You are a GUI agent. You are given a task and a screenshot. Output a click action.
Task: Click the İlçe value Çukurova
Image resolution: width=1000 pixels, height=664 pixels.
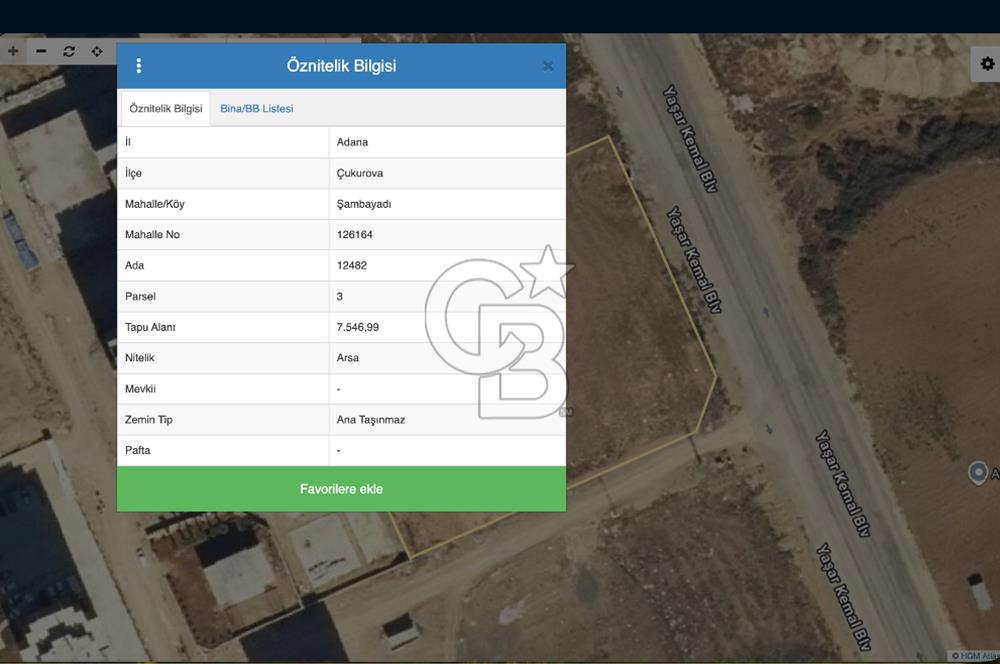coord(360,173)
